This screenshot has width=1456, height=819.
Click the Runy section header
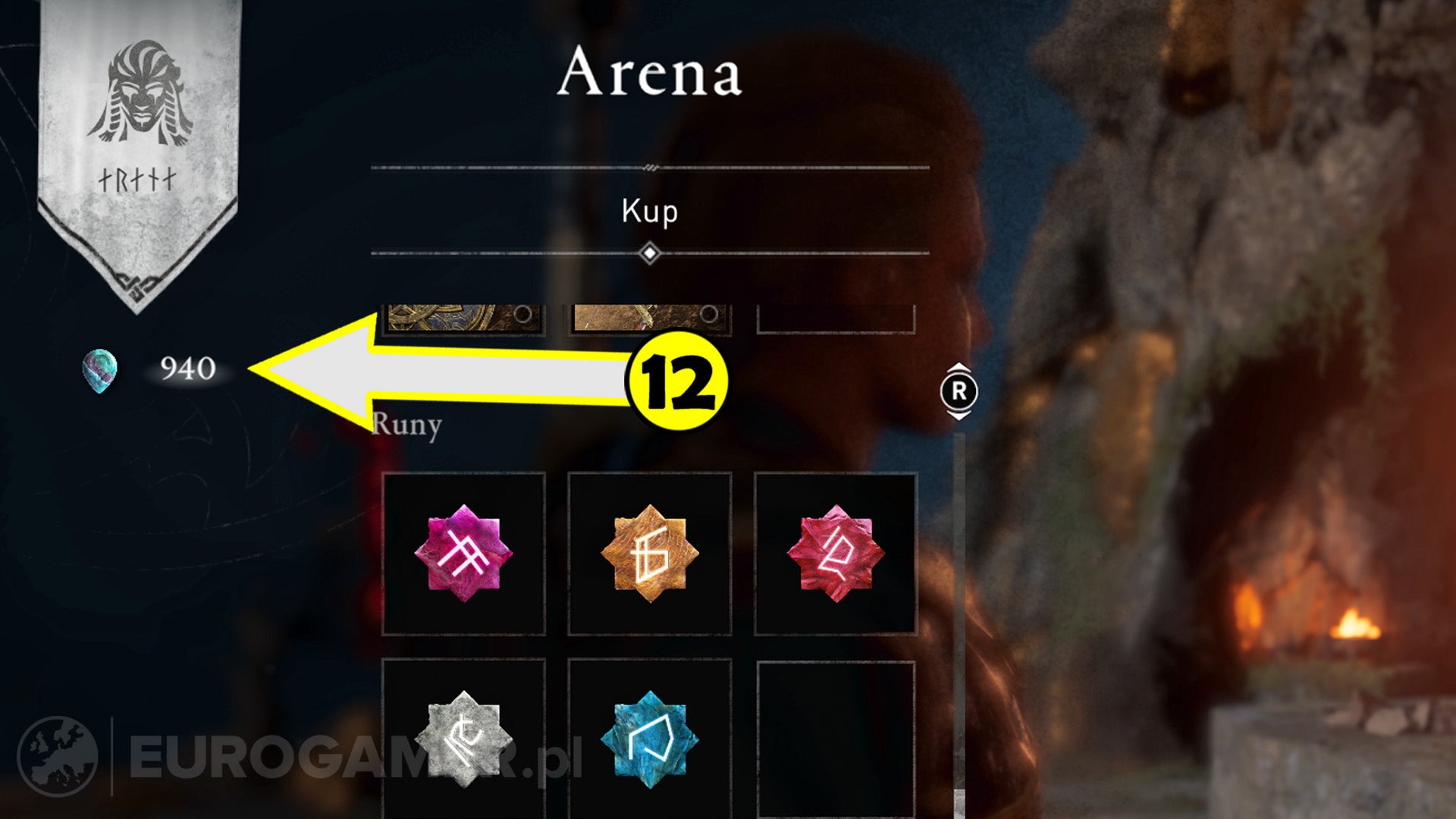click(407, 425)
